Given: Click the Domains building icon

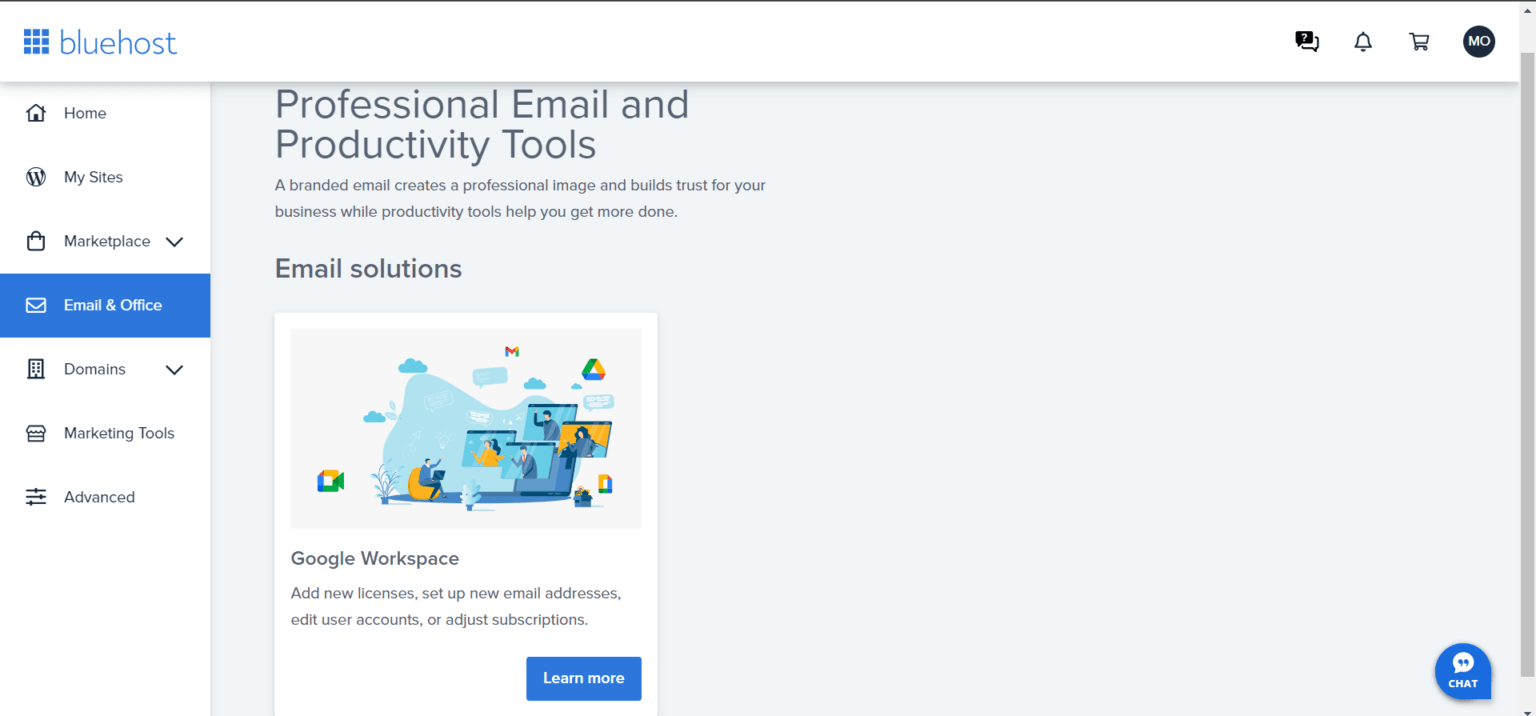Looking at the screenshot, I should click(x=36, y=369).
